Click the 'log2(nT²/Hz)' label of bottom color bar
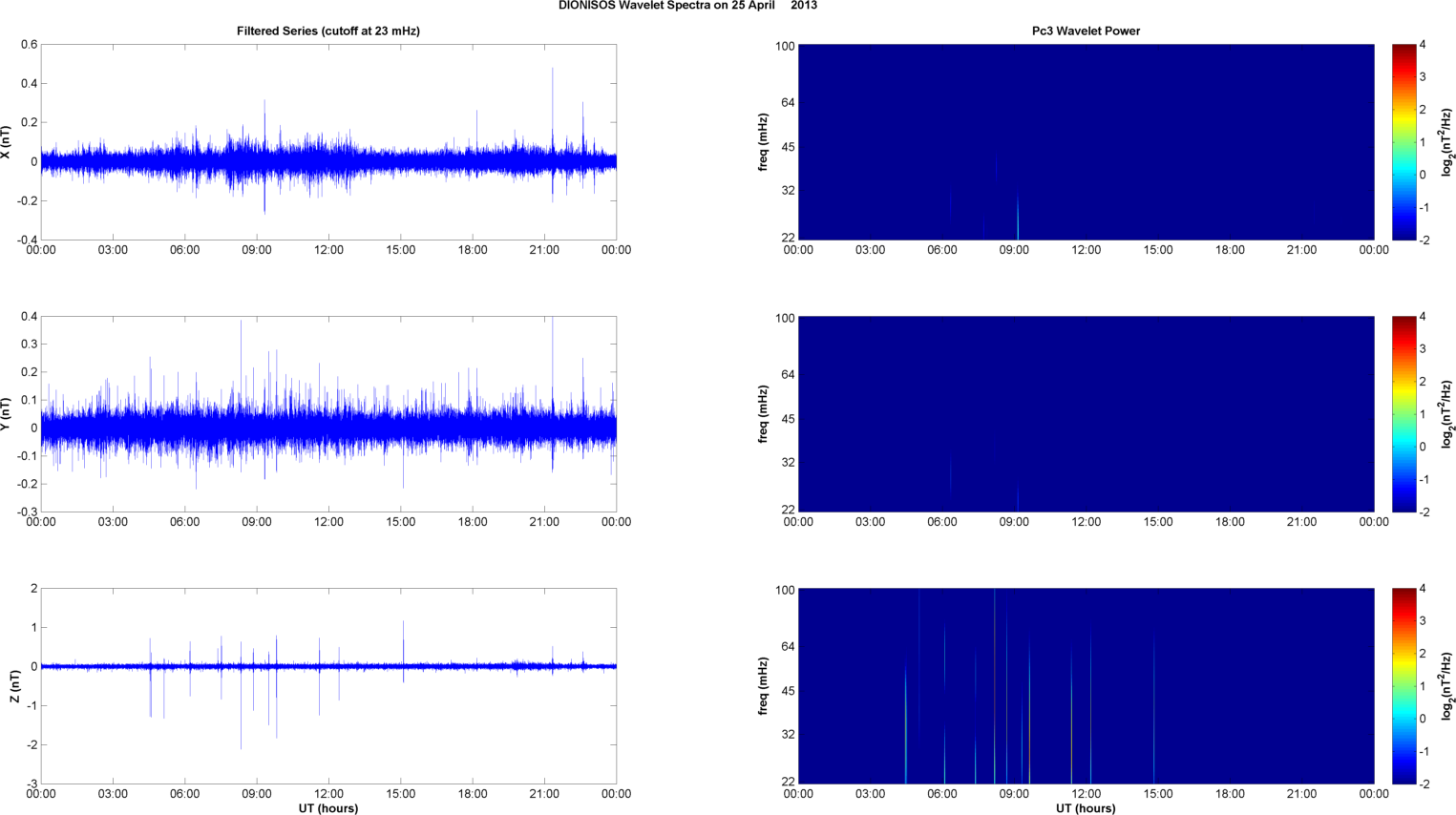The height and width of the screenshot is (815, 1456). click(x=1447, y=686)
